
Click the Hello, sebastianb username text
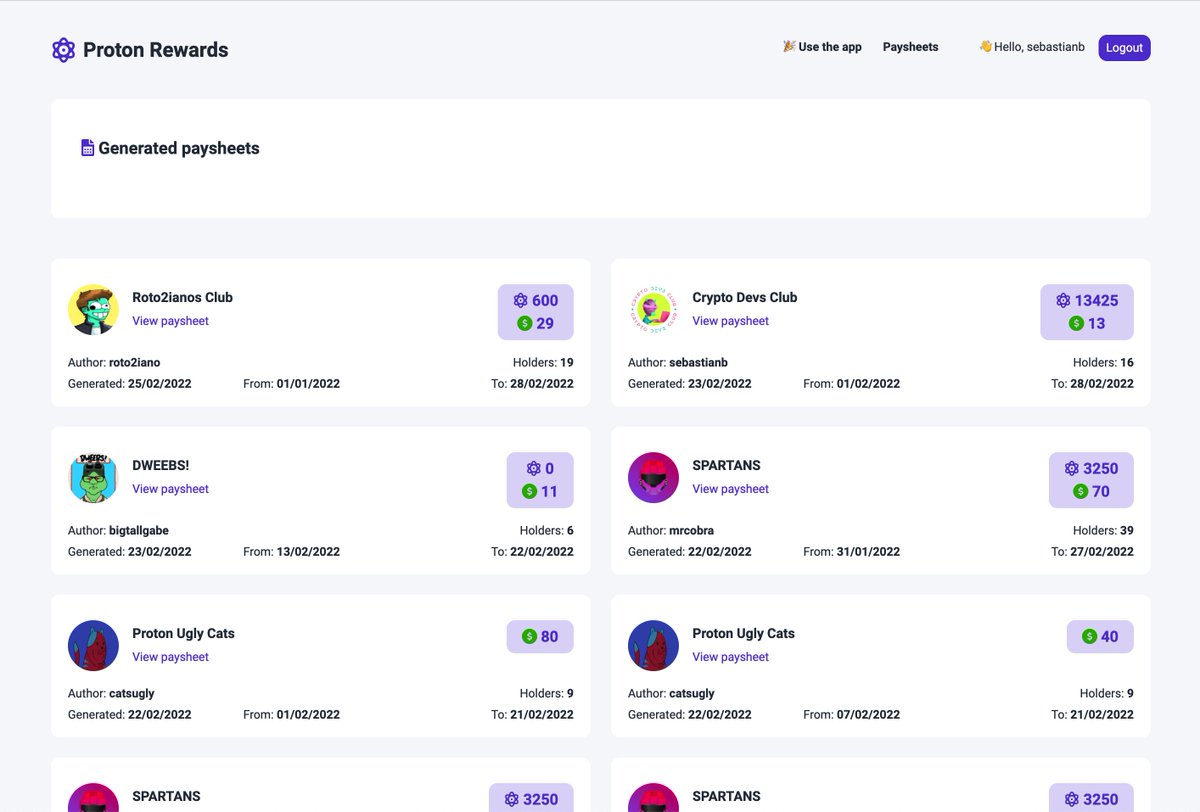1038,46
